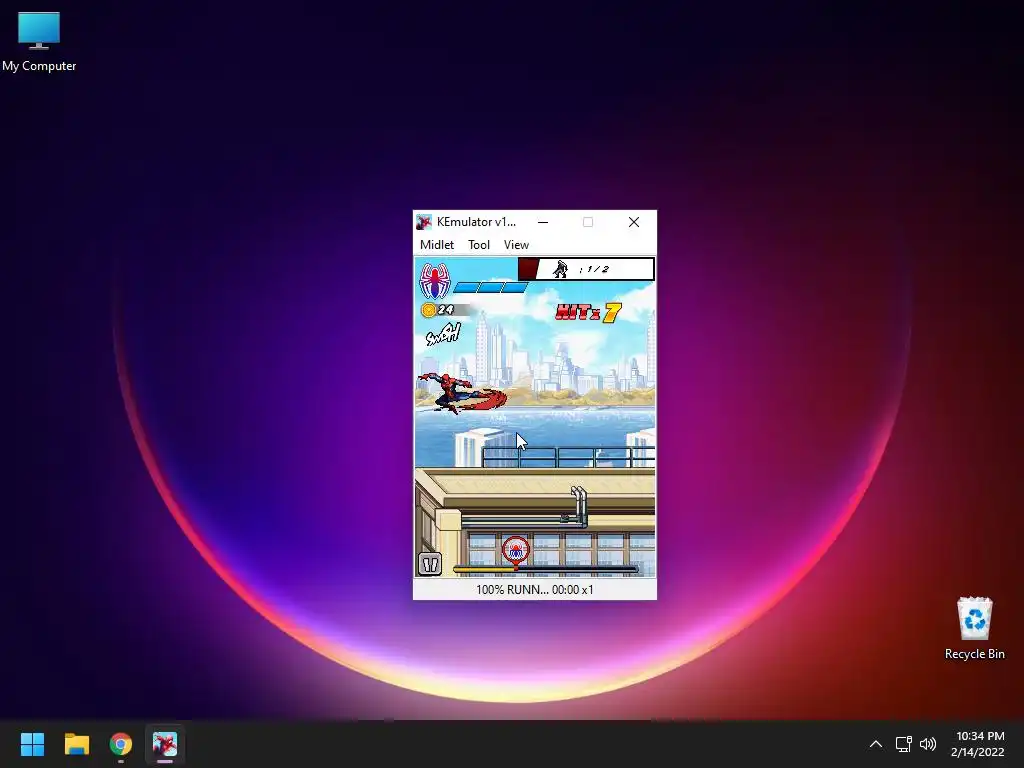Click the gold coin counter icon
The image size is (1024, 768).
(x=428, y=310)
